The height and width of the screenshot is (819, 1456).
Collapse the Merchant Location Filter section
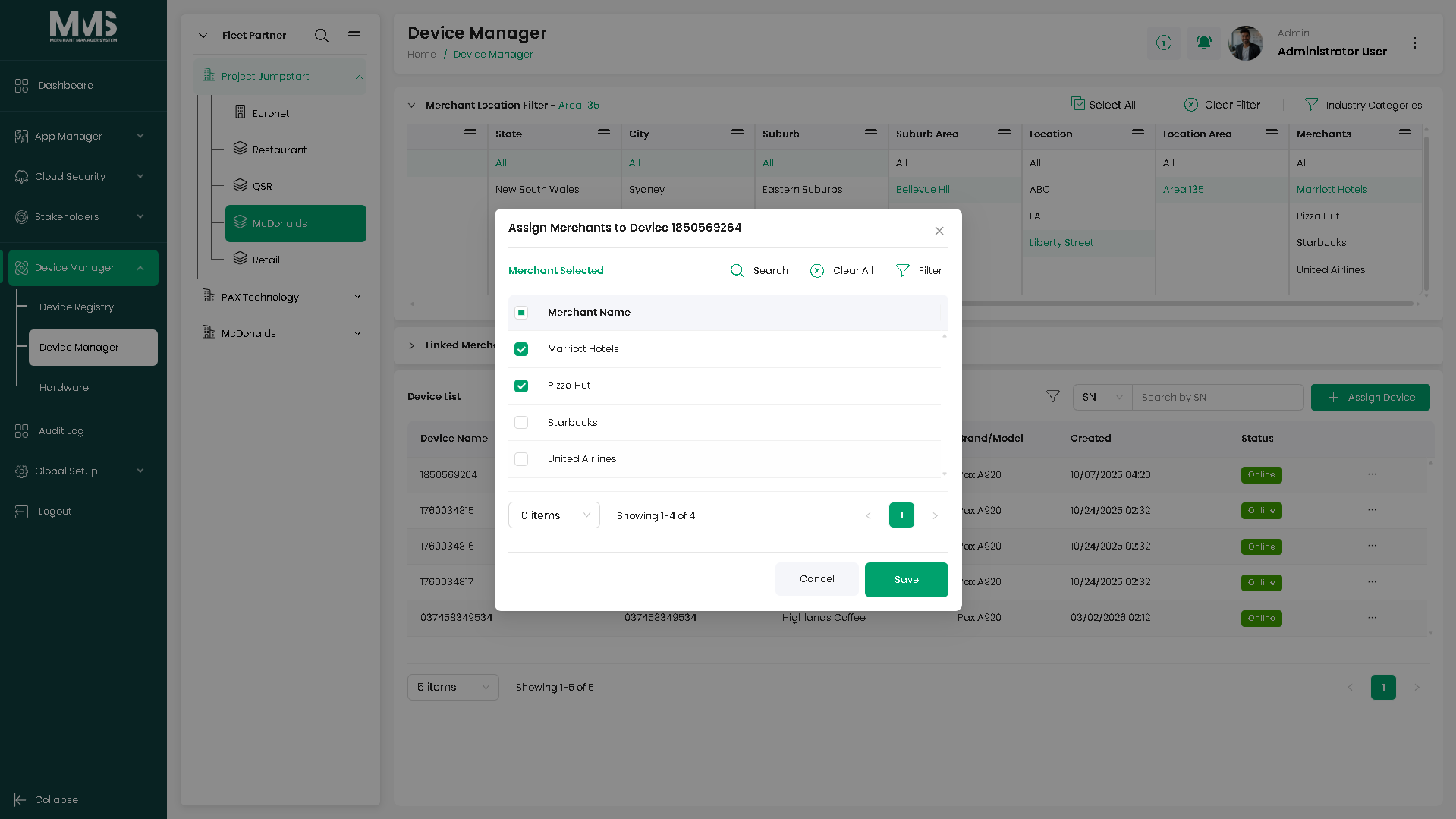click(x=411, y=106)
